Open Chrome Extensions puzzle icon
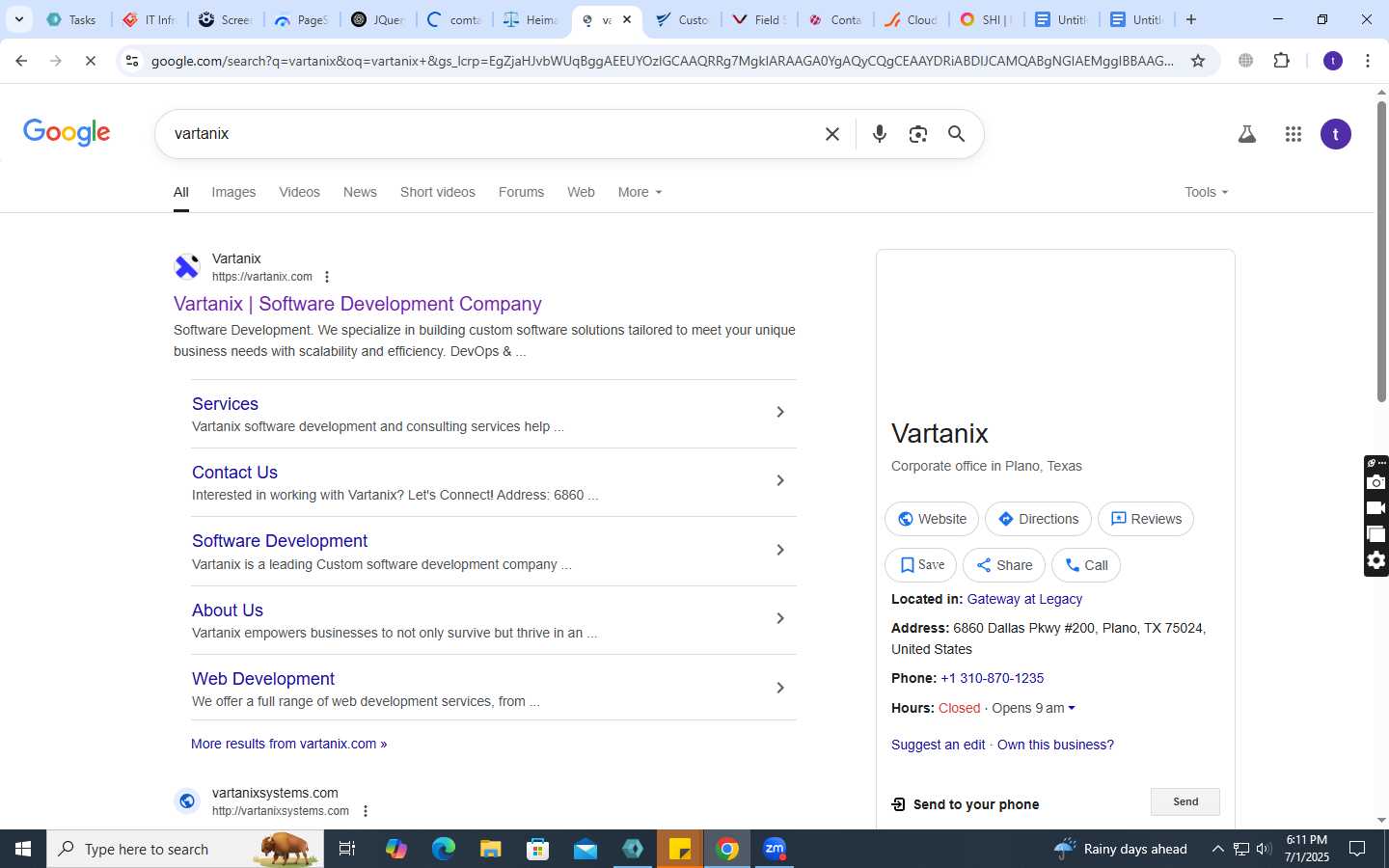Screen dimensions: 1389x868 click(x=1281, y=61)
